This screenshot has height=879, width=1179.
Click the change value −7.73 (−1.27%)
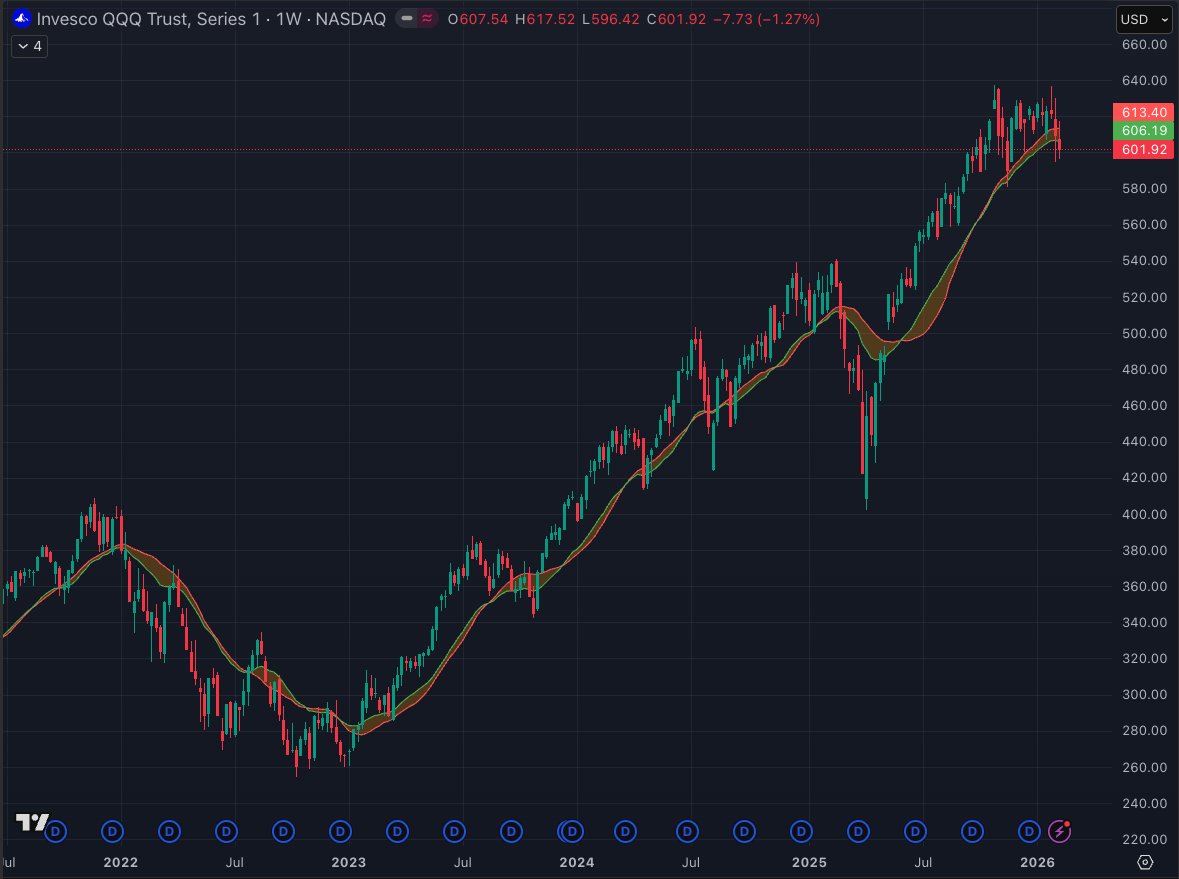point(766,19)
